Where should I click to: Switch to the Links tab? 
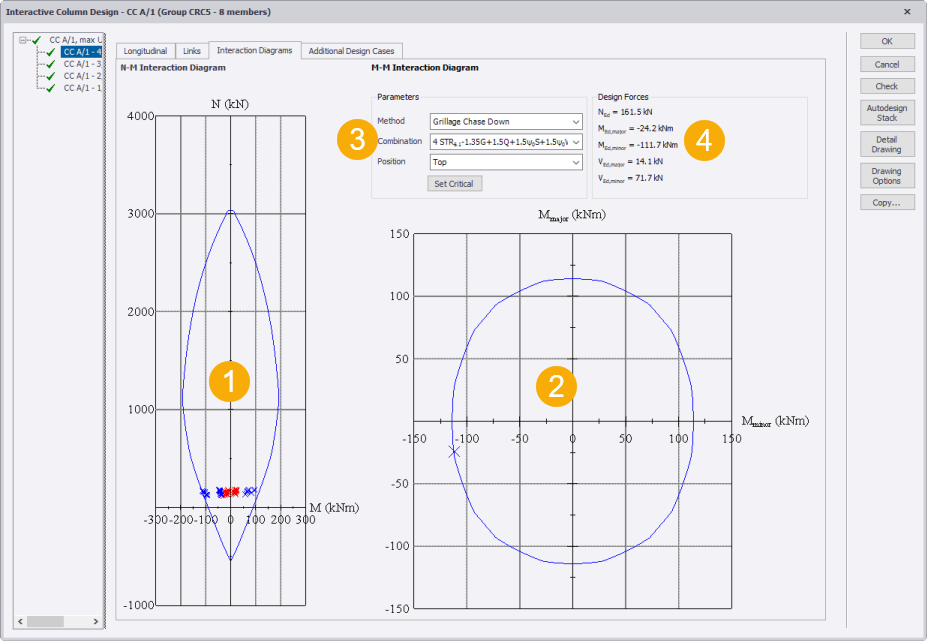192,50
